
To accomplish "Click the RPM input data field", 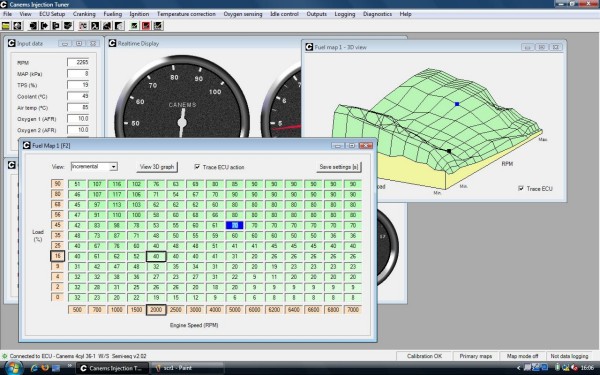I will (x=78, y=62).
